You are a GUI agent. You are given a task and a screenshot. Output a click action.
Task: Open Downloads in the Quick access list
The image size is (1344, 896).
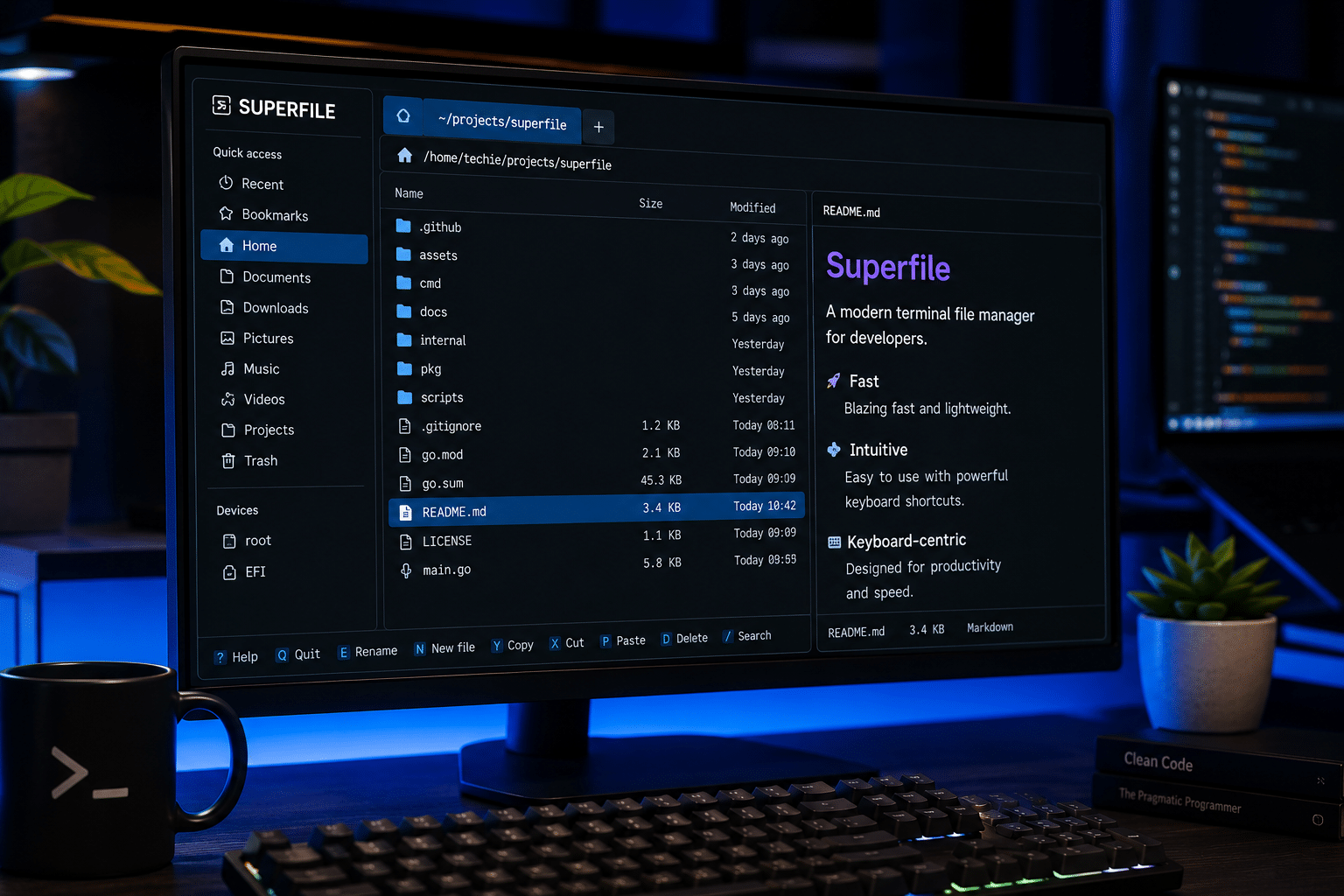pos(276,308)
